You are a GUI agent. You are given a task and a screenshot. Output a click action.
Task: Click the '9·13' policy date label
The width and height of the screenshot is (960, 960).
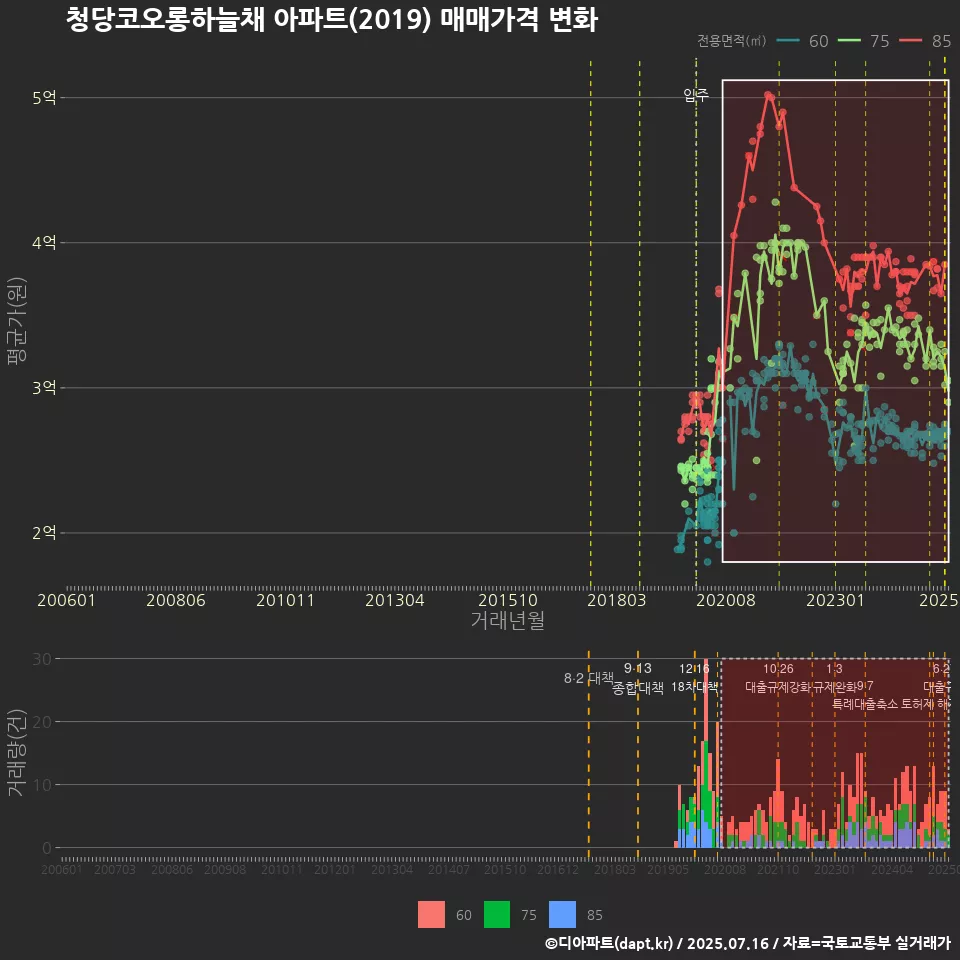pyautogui.click(x=637, y=669)
